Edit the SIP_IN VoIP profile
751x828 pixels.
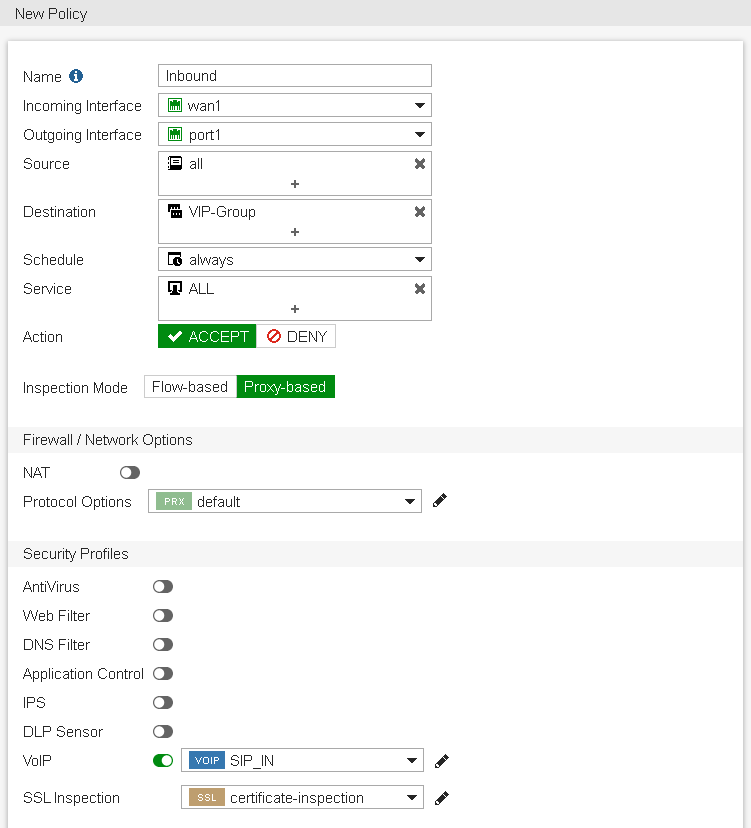tap(441, 760)
